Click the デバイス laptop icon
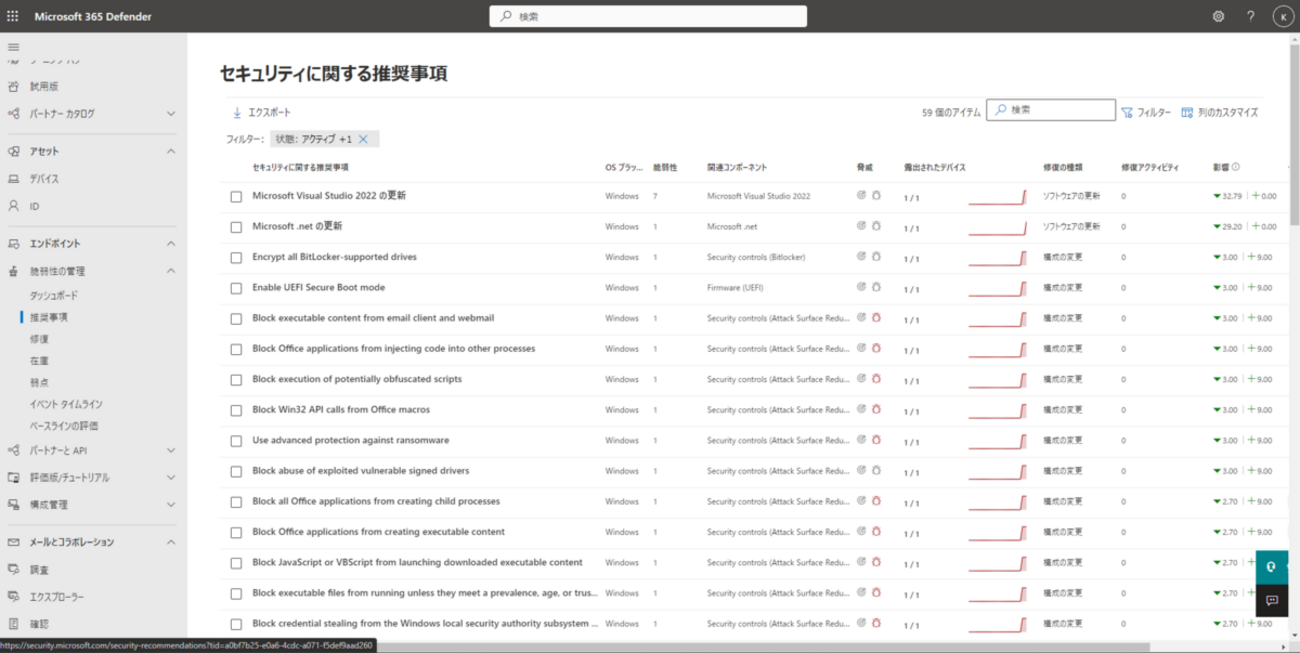The width and height of the screenshot is (1300, 653). pyautogui.click(x=14, y=179)
